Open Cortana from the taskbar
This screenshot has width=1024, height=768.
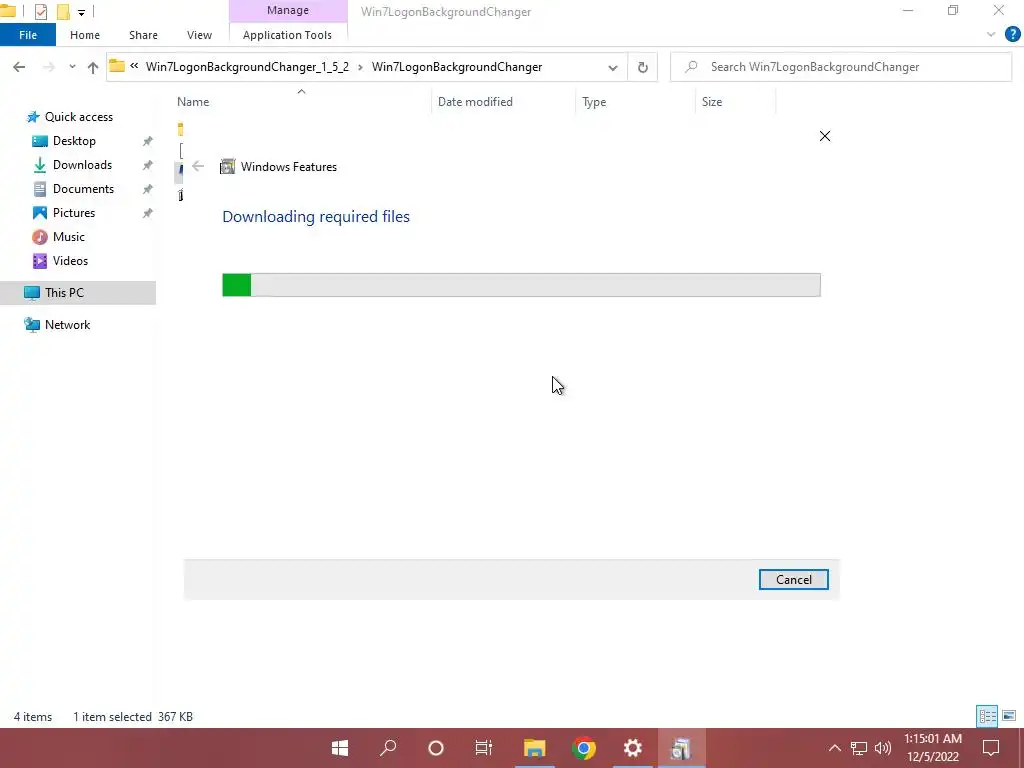pos(436,748)
